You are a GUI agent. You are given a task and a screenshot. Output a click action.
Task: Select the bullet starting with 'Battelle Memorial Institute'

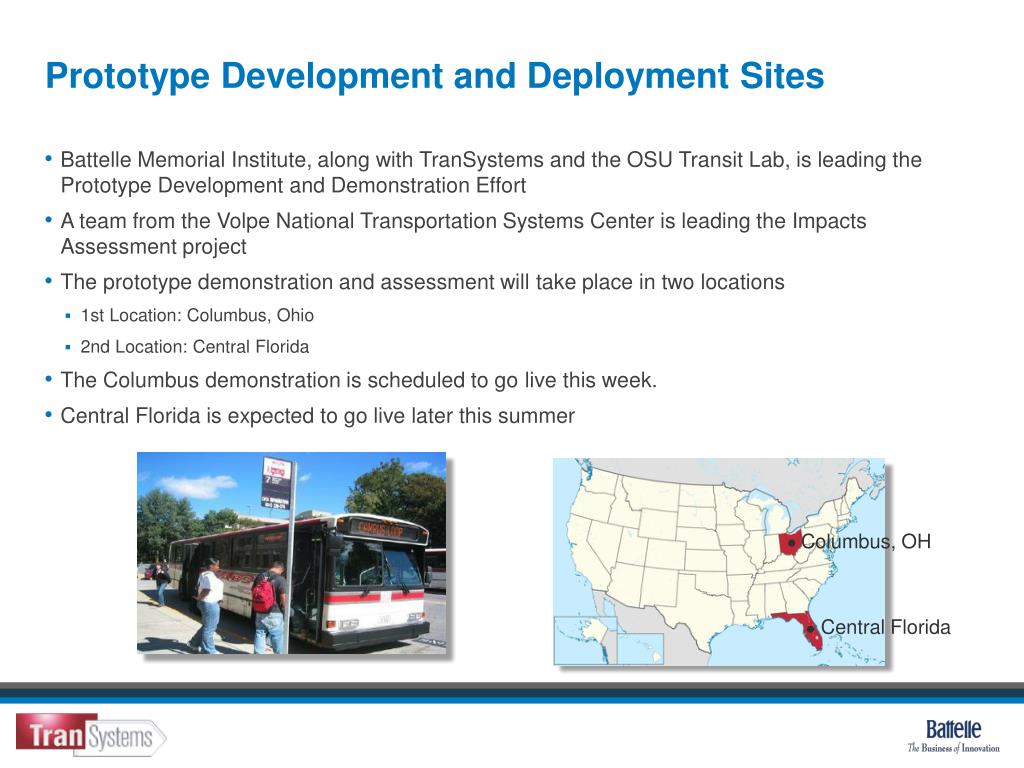point(490,172)
